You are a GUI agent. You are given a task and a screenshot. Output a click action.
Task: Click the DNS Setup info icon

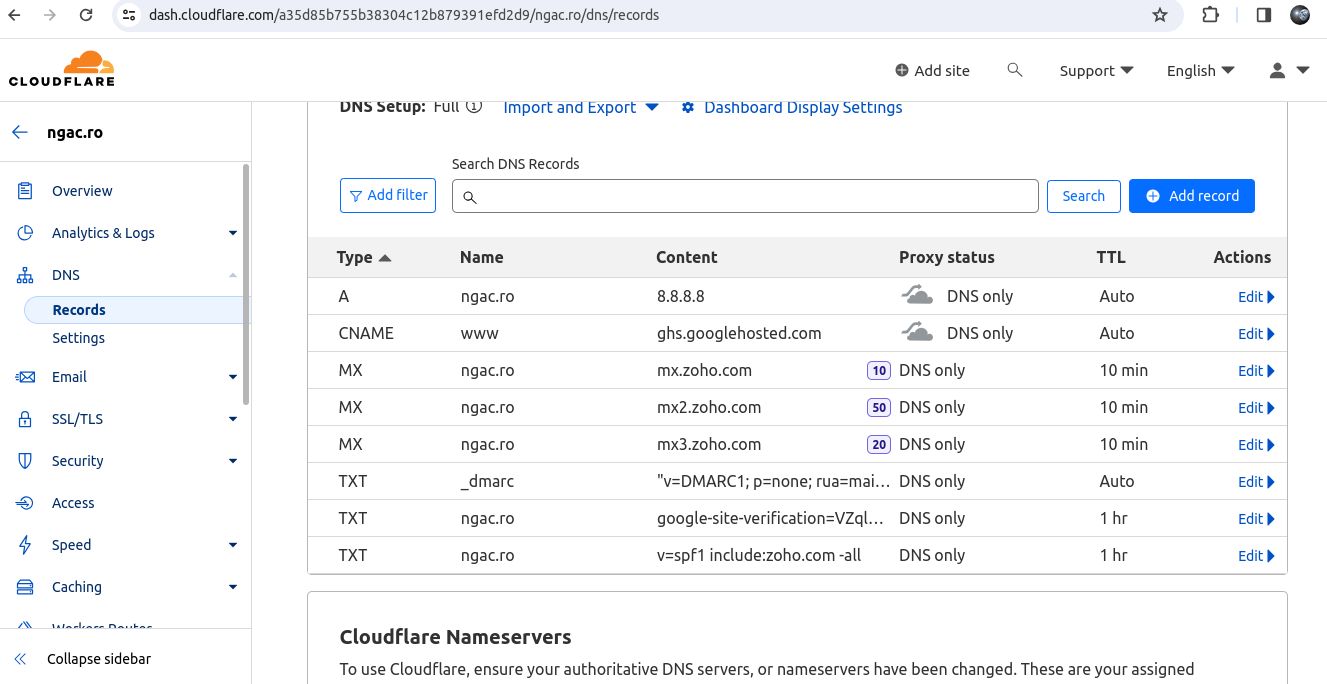click(x=474, y=106)
